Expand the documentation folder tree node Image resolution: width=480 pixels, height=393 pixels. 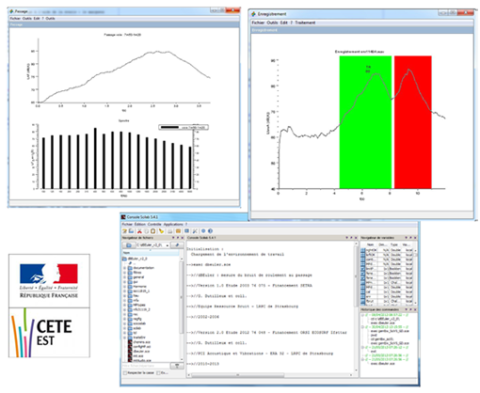coord(125,268)
